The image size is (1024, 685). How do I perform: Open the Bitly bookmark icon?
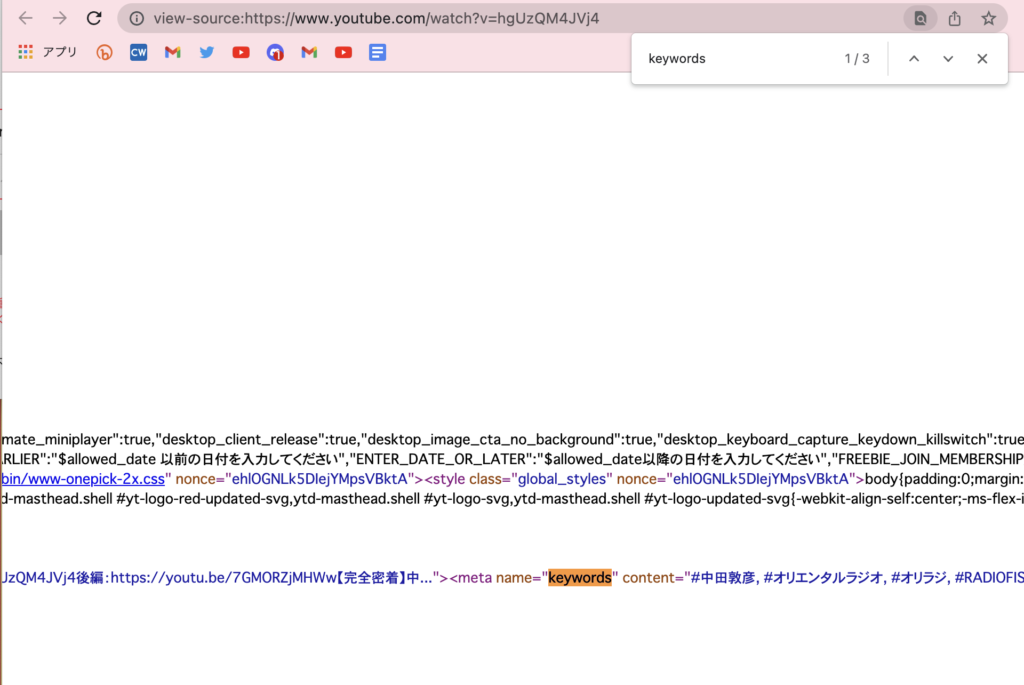pos(104,52)
